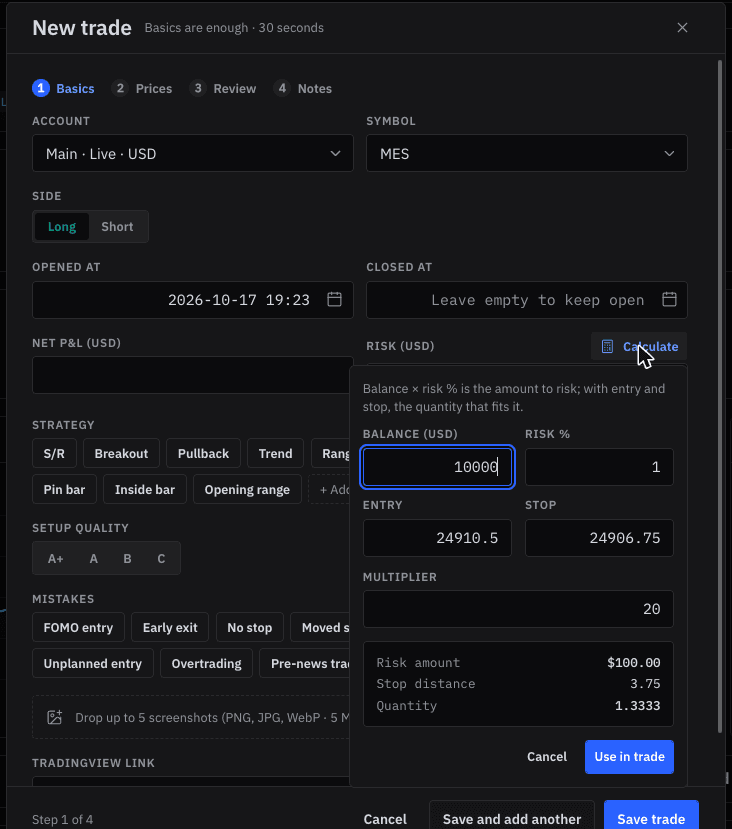
Task: Click the image icon in screenshot drop zone
Action: [x=54, y=717]
